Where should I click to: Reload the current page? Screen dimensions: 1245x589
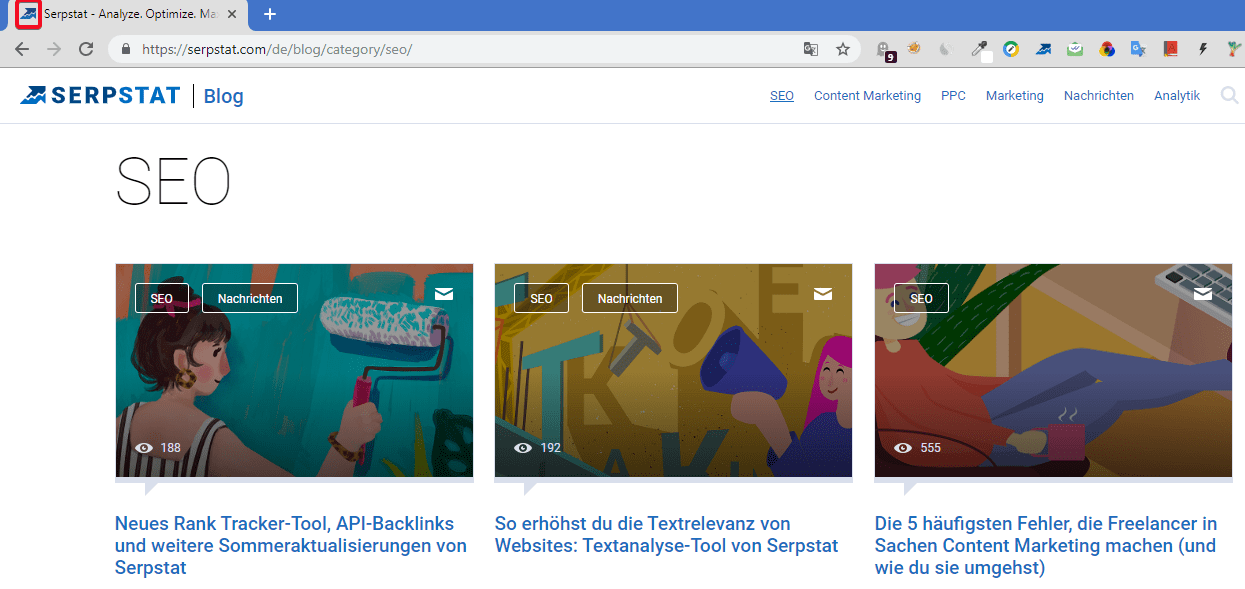[86, 49]
